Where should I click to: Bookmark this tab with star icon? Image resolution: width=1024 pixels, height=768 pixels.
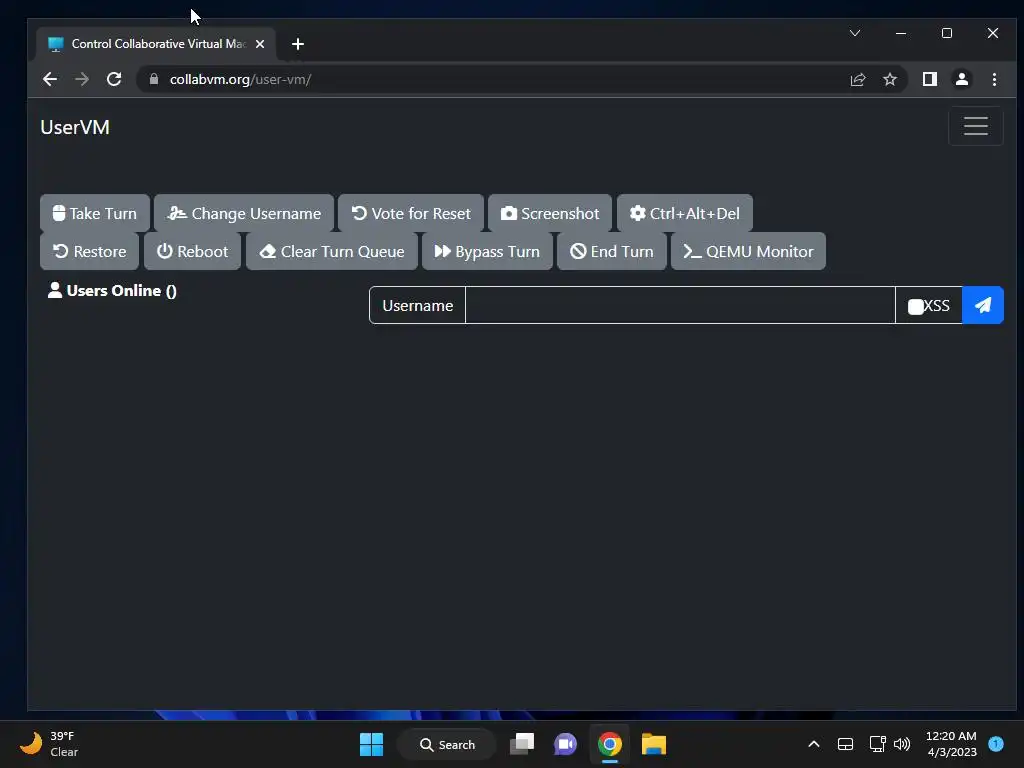click(889, 79)
